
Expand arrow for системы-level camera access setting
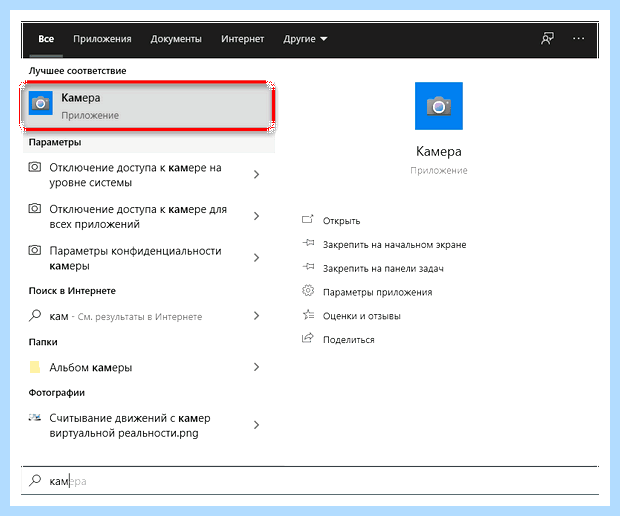[256, 174]
